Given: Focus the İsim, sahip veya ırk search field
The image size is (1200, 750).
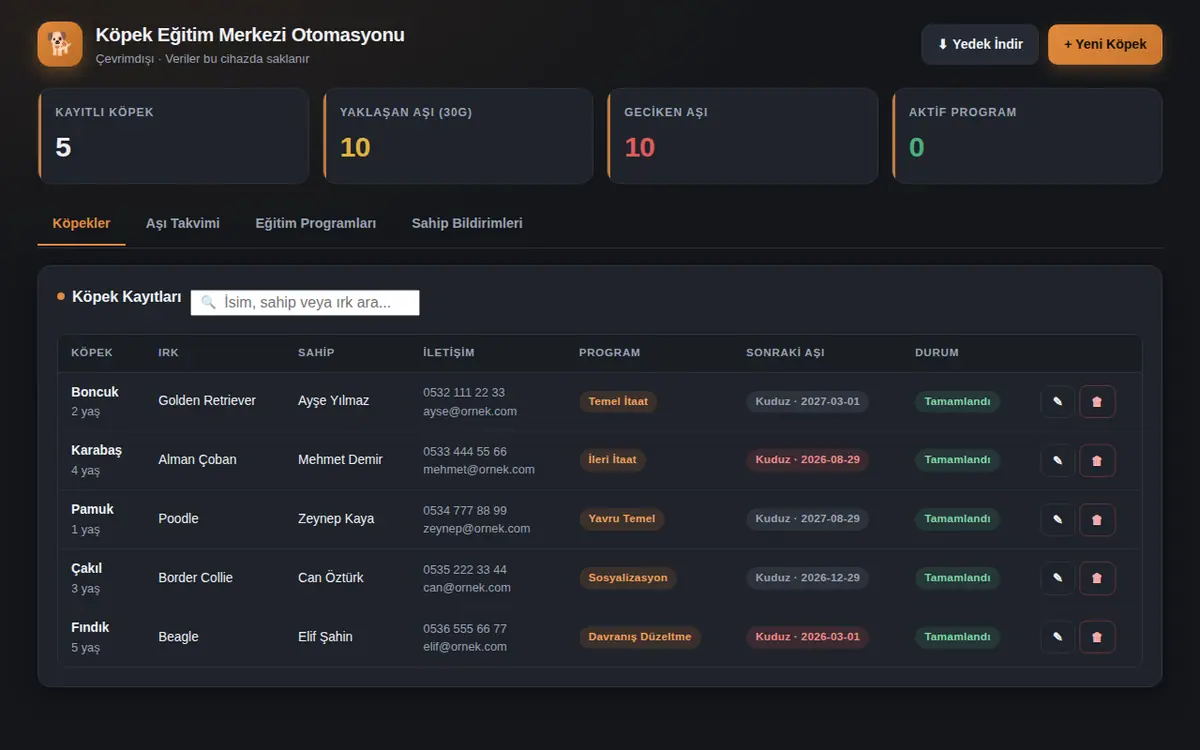Looking at the screenshot, I should click(x=305, y=302).
